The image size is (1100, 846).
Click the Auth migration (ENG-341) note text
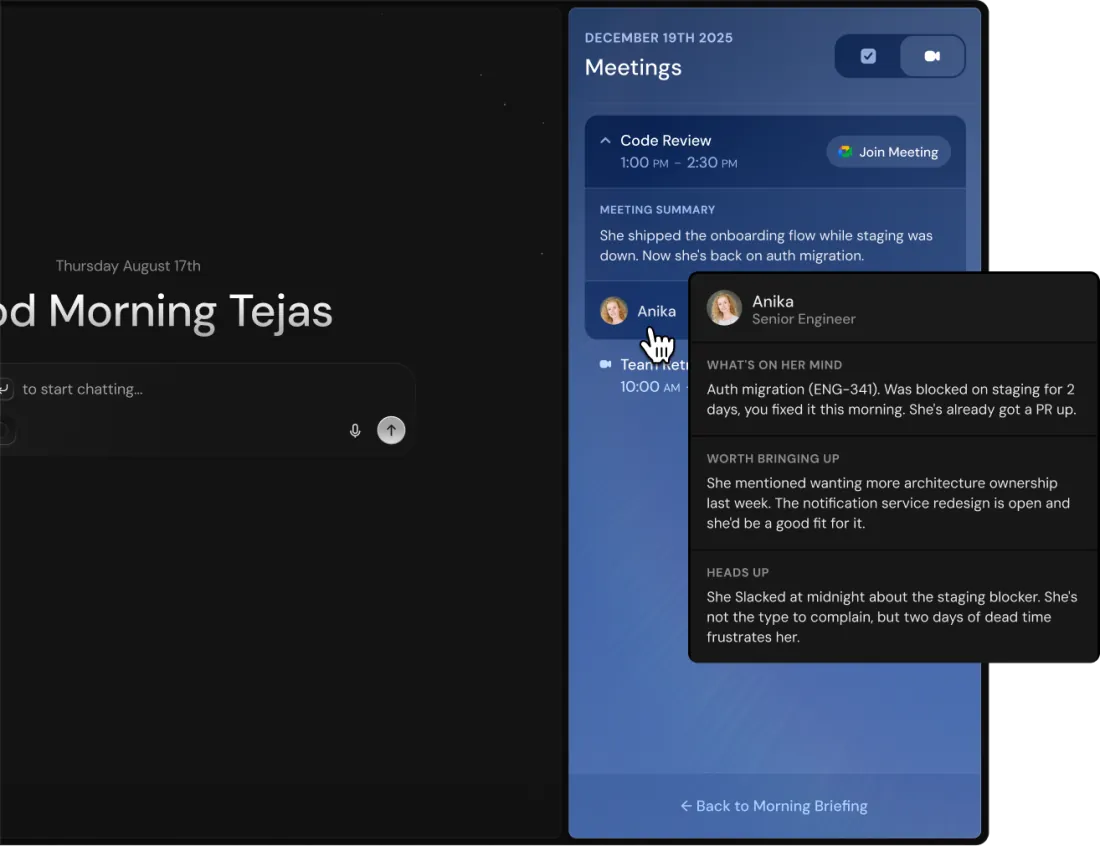[x=891, y=399]
